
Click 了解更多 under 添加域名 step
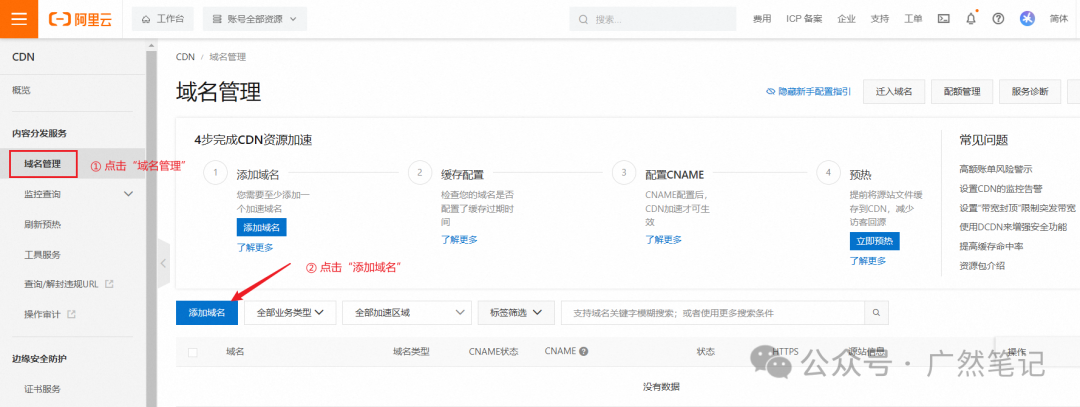tap(255, 247)
